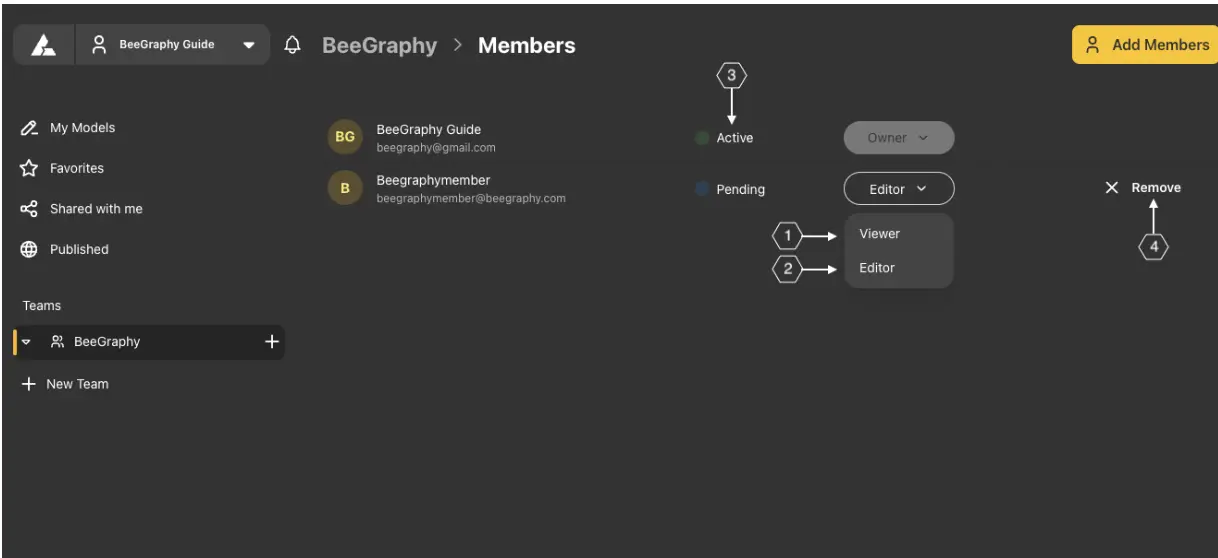
Task: Click the BeeGraphy logo icon
Action: coord(43,45)
